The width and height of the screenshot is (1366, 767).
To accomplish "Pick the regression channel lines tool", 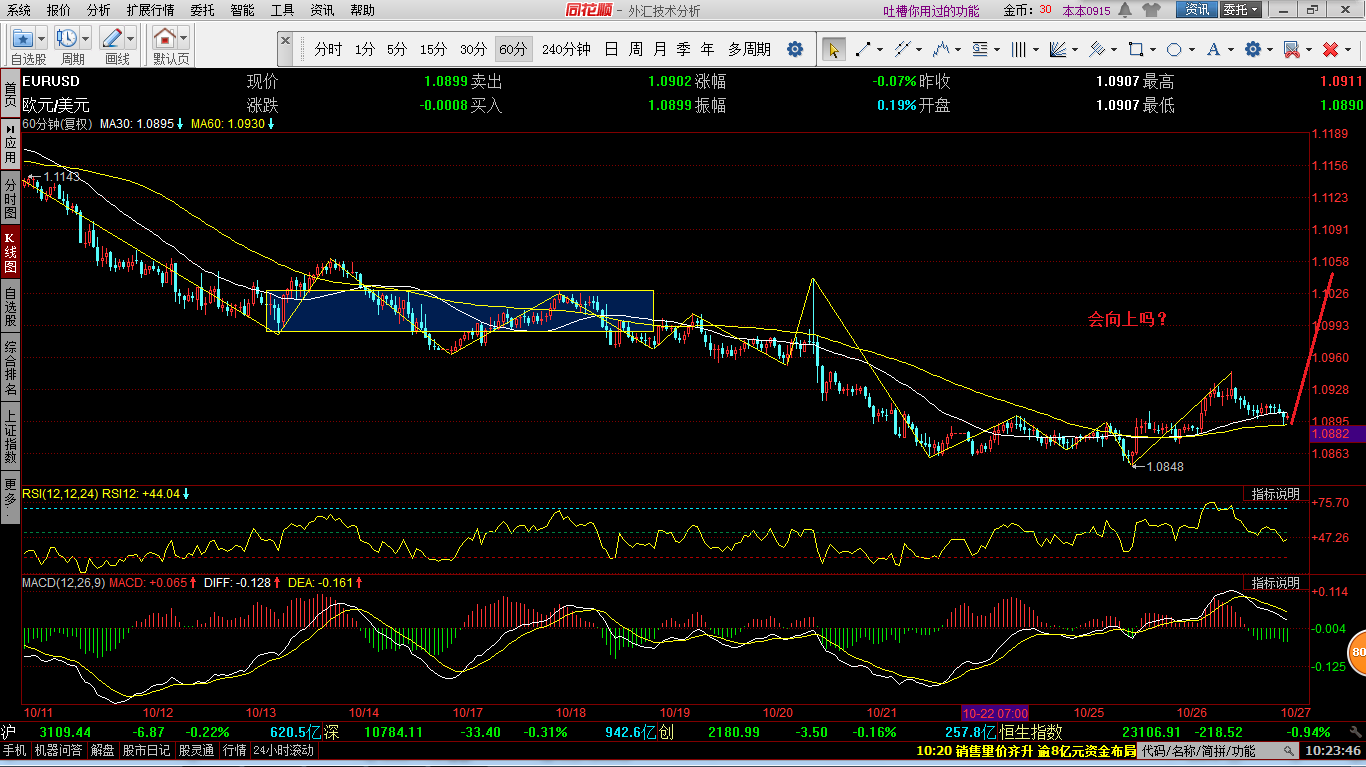I will pyautogui.click(x=1096, y=49).
